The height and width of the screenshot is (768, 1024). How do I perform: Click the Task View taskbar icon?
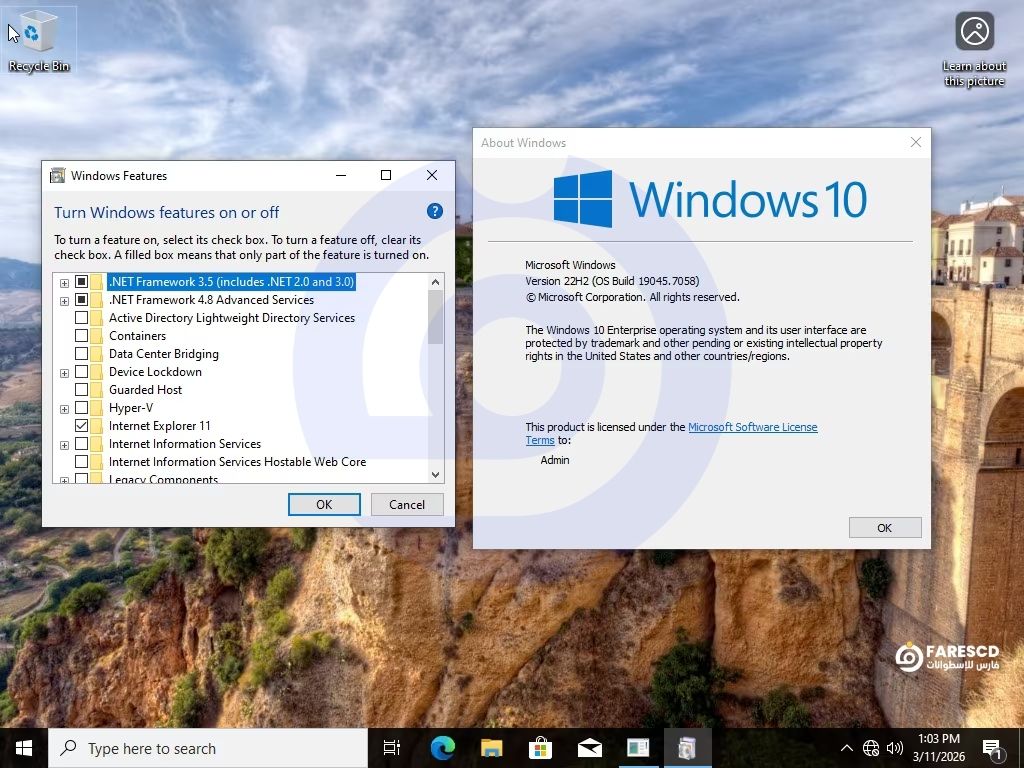click(392, 748)
